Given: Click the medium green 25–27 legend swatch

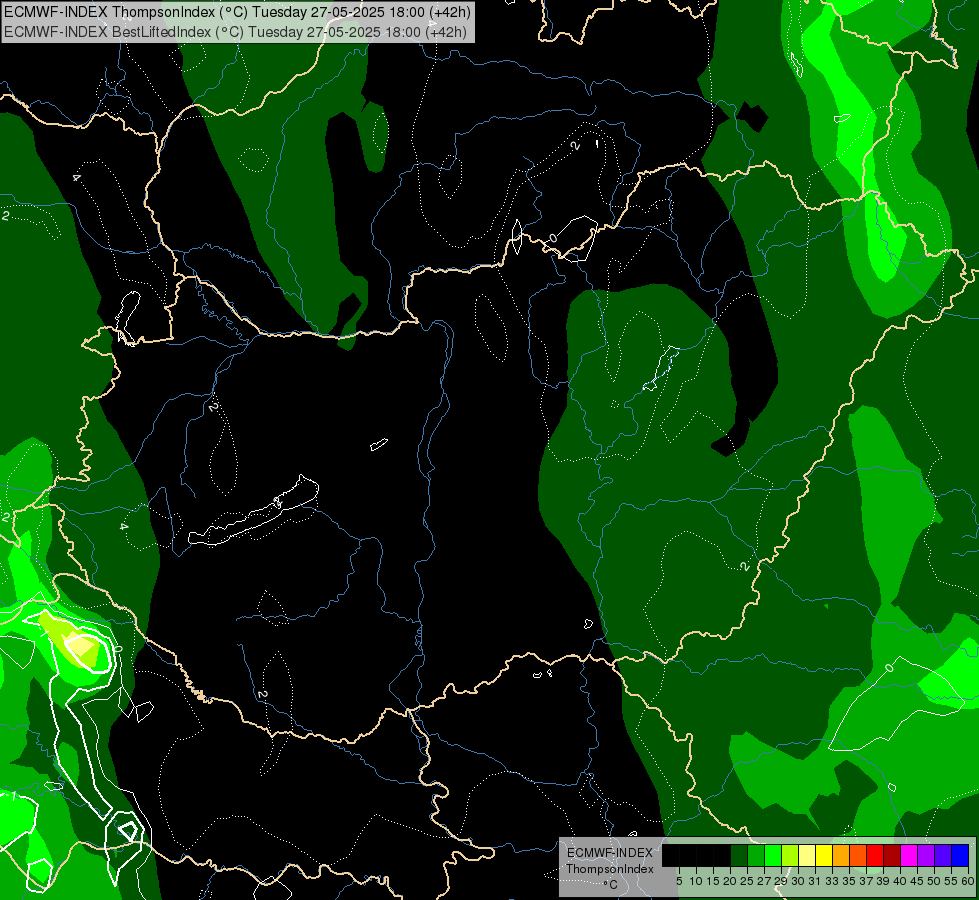Looking at the screenshot, I should pos(756,856).
